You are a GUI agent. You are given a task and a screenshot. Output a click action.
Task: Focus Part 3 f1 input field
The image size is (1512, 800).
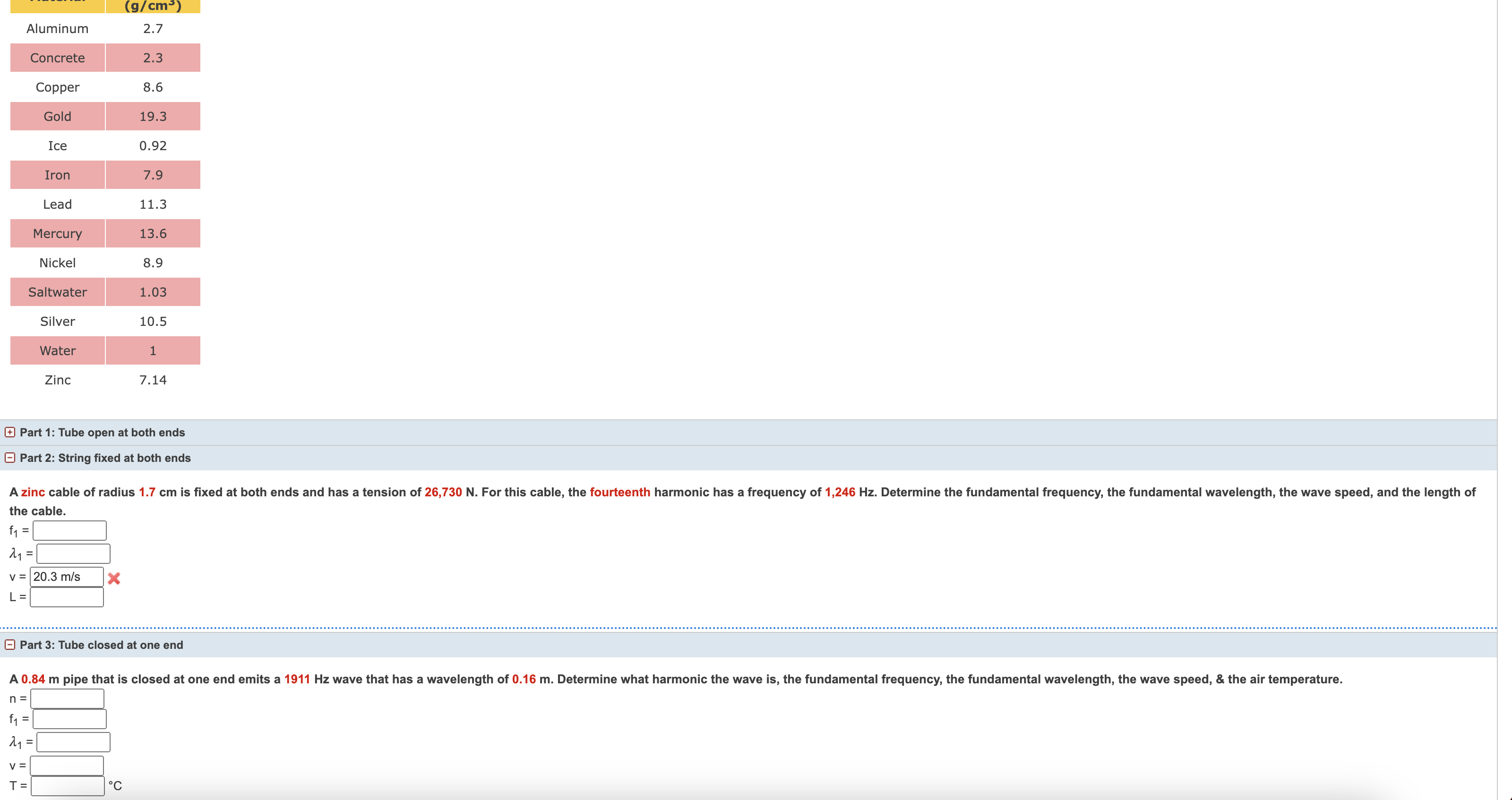click(69, 718)
